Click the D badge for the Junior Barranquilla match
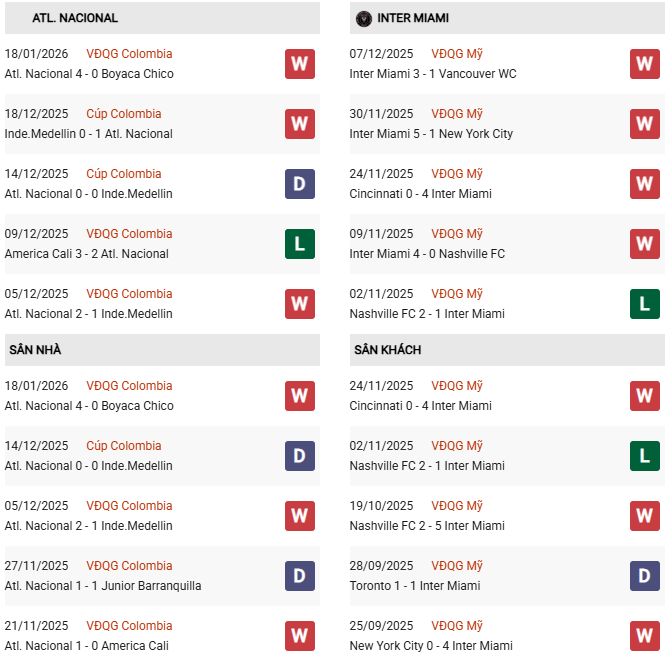666x658 pixels. click(x=299, y=576)
